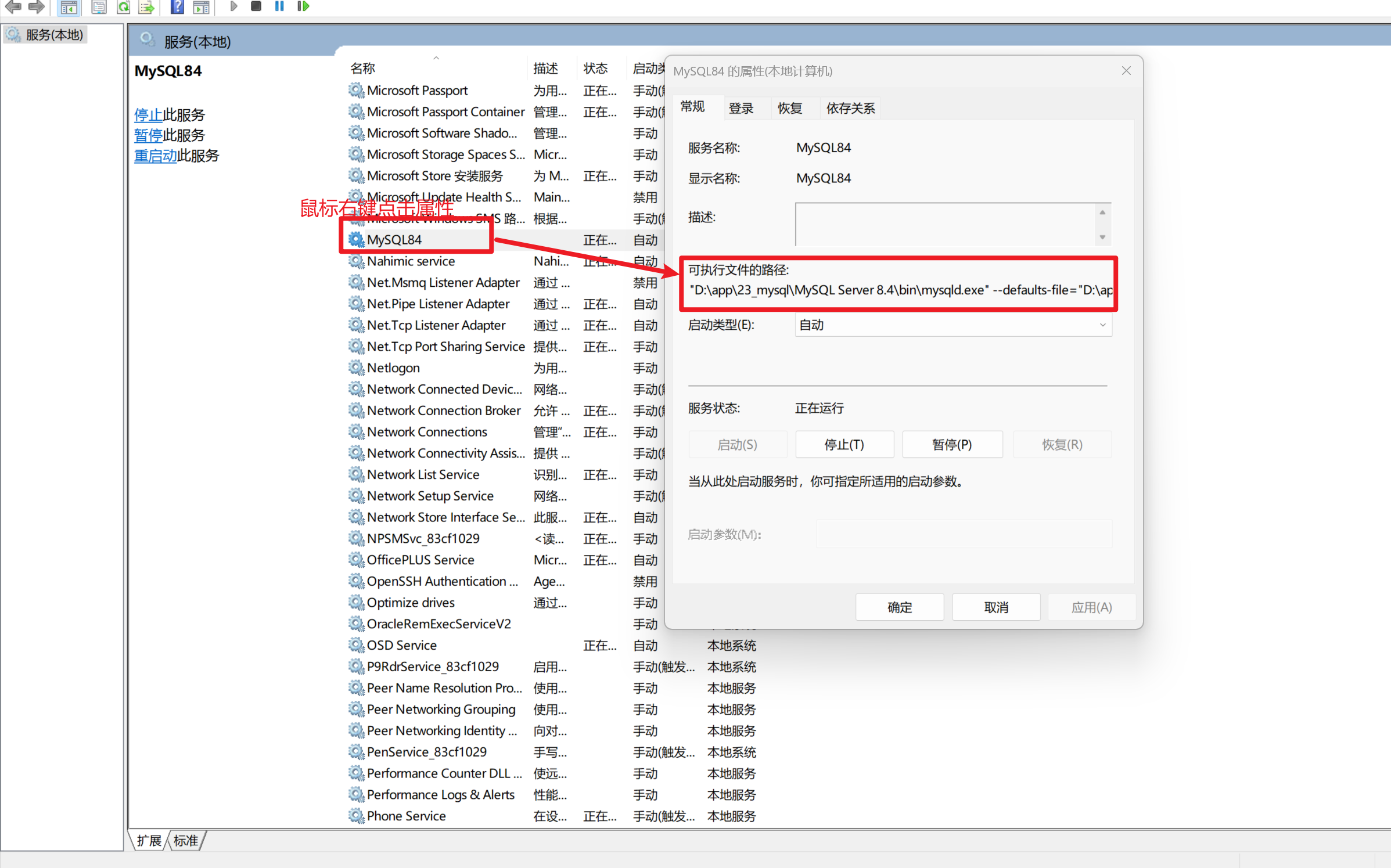Click the Export List toolbar icon

coord(146,7)
